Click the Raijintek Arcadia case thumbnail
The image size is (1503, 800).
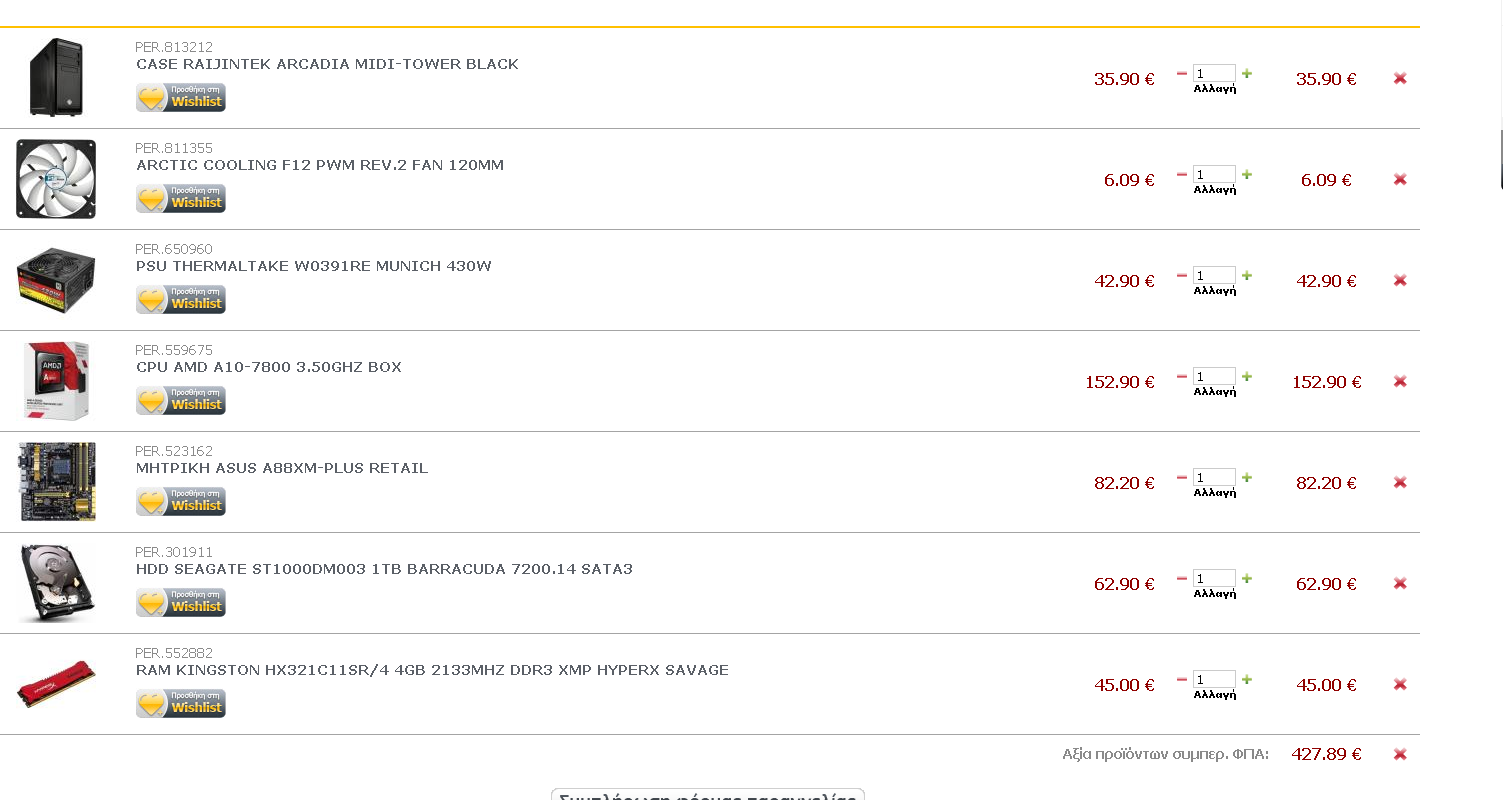(56, 78)
